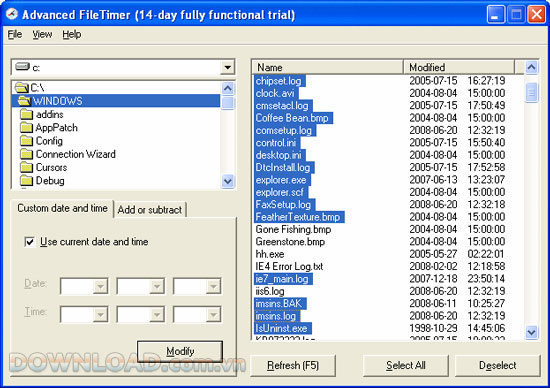Open the c: drive dropdown arrow
550x388 pixels.
(228, 67)
